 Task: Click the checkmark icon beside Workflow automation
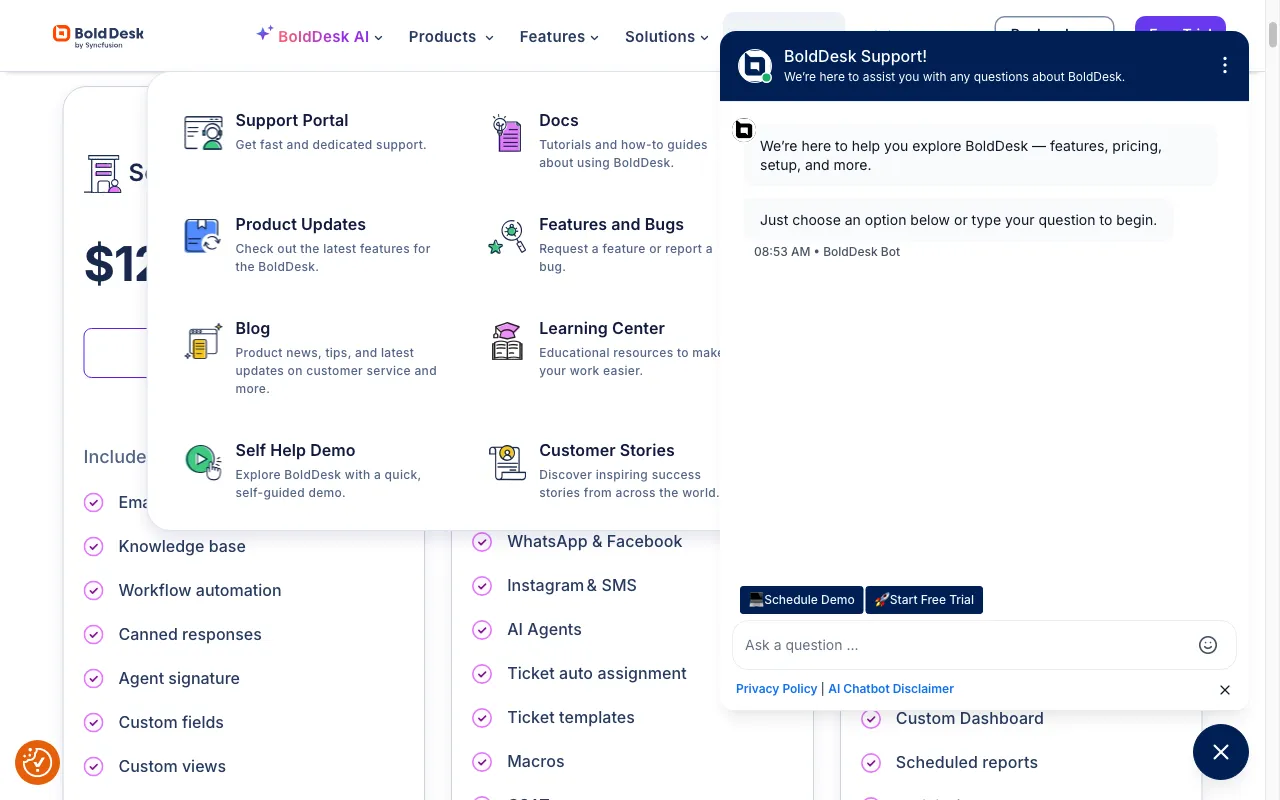coord(94,590)
